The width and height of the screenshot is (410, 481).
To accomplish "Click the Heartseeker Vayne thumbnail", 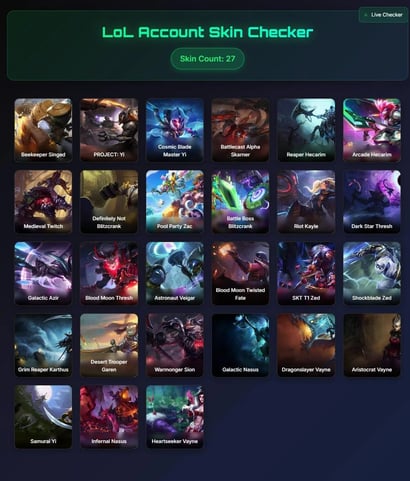I will click(175, 416).
